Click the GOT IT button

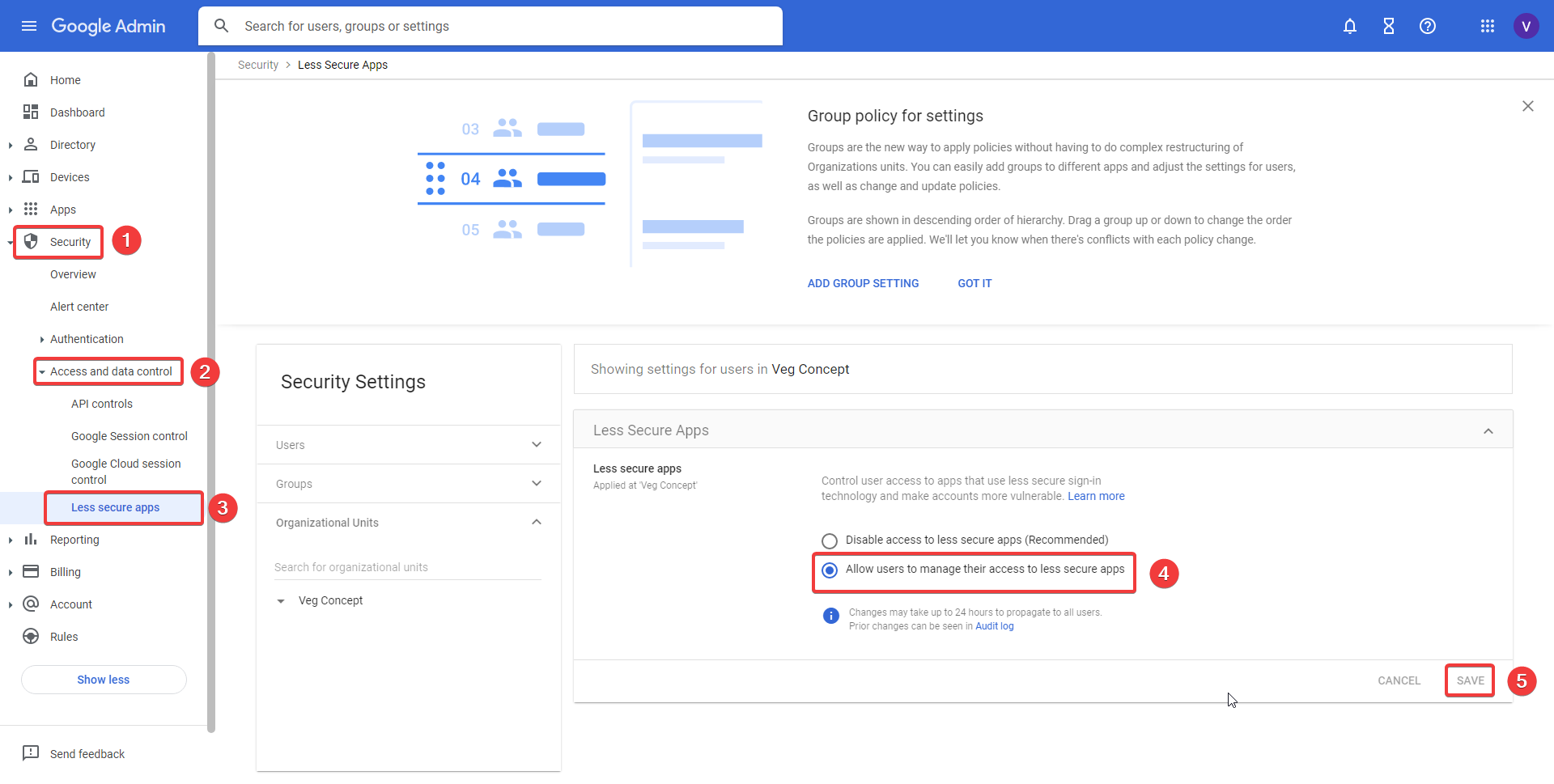pos(974,283)
